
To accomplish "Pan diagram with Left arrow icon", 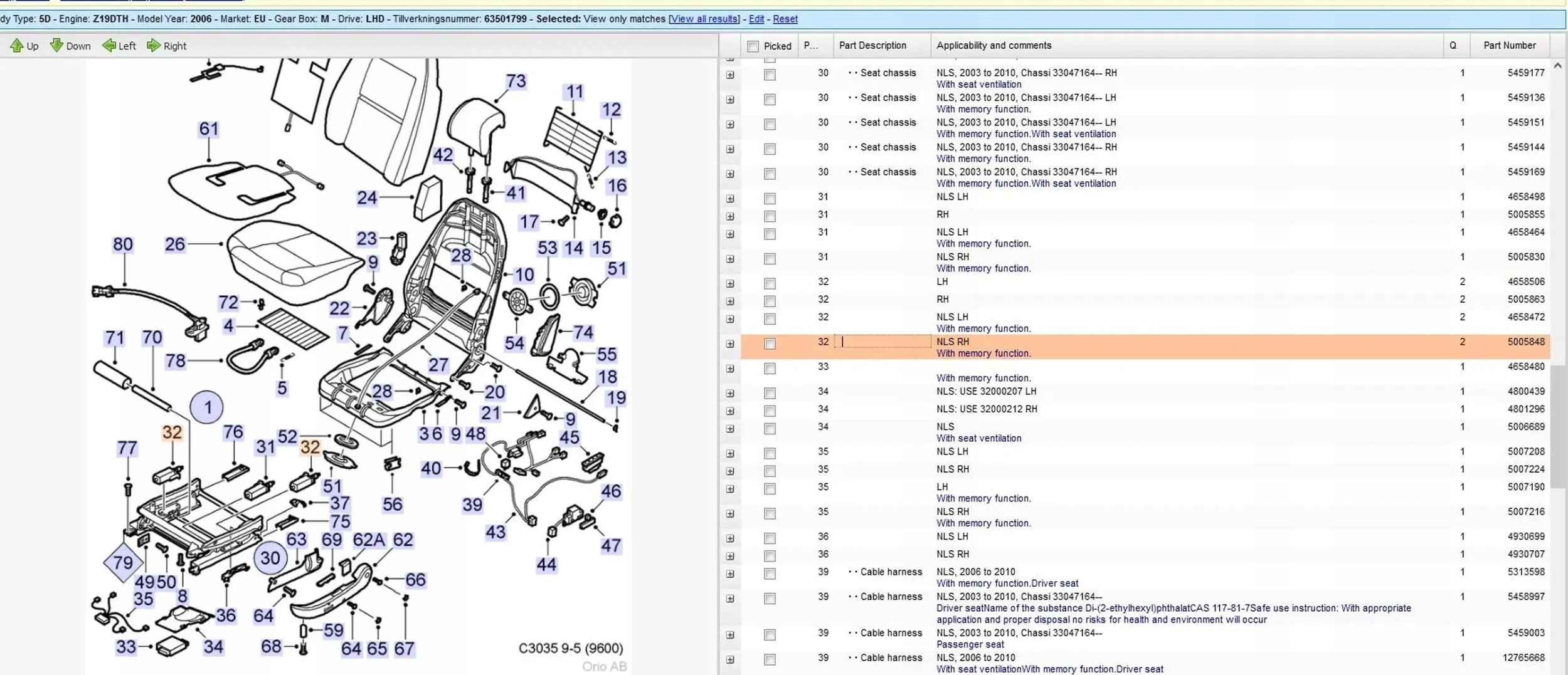I will pos(109,45).
